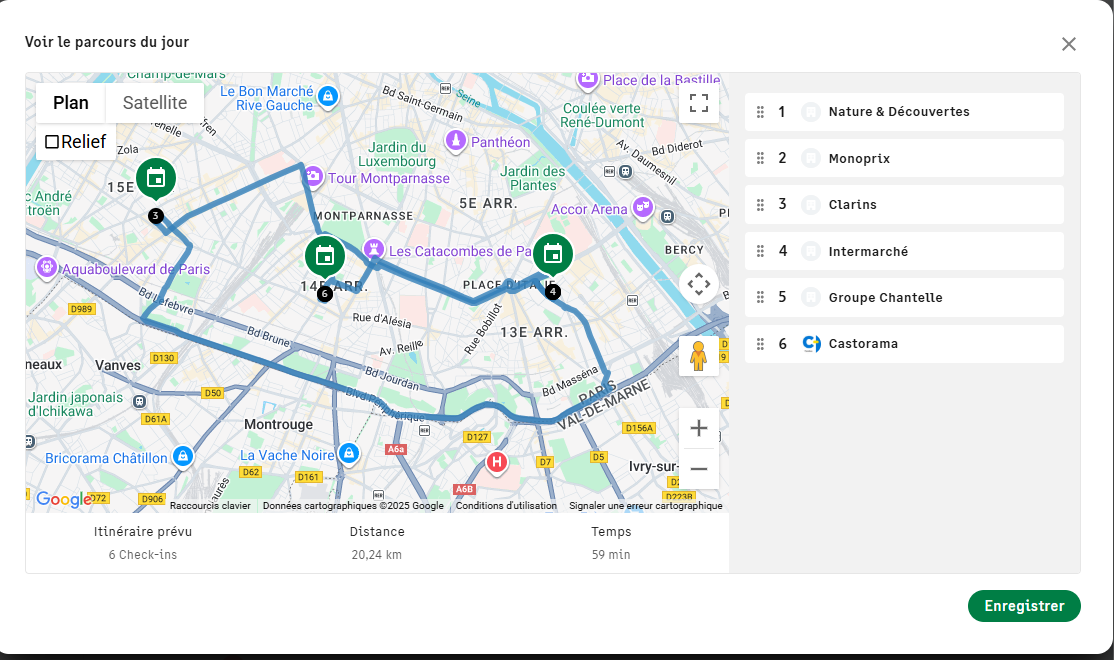This screenshot has width=1114, height=660.
Task: Click the map camera controls icon
Action: tap(699, 284)
